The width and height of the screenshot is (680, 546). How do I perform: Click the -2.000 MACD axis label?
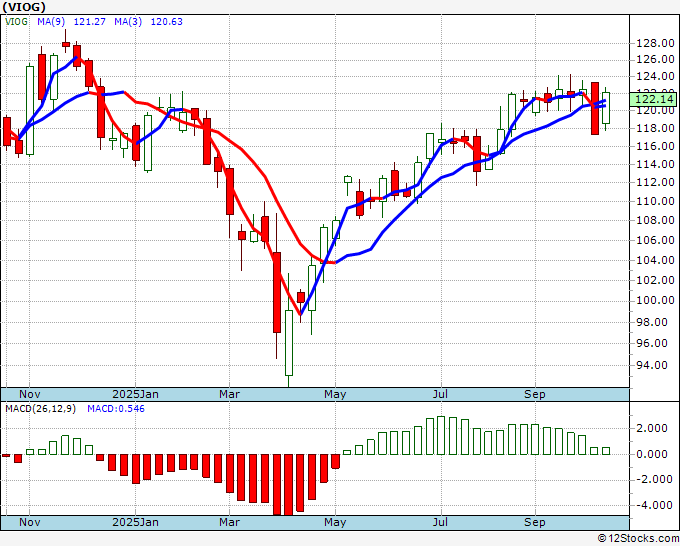click(x=652, y=480)
